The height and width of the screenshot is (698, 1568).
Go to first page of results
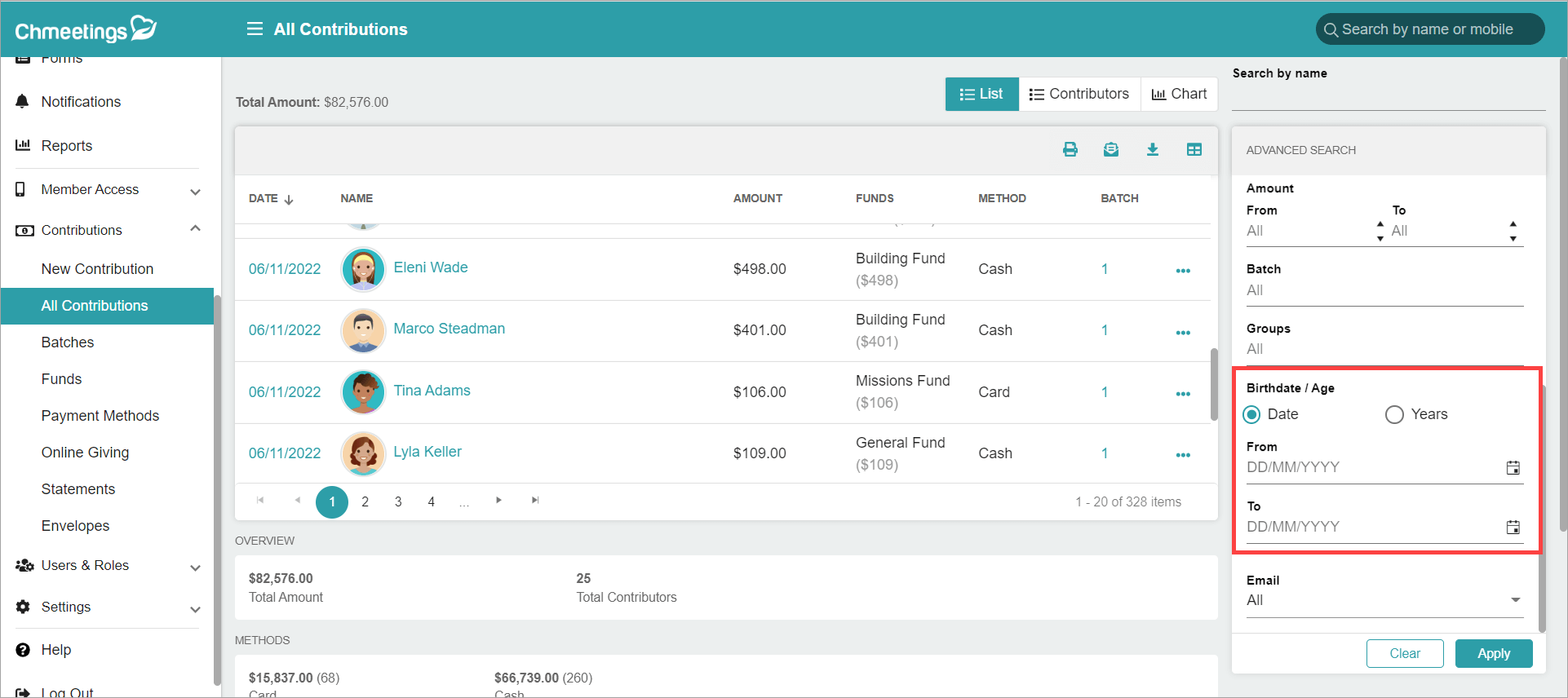point(260,500)
